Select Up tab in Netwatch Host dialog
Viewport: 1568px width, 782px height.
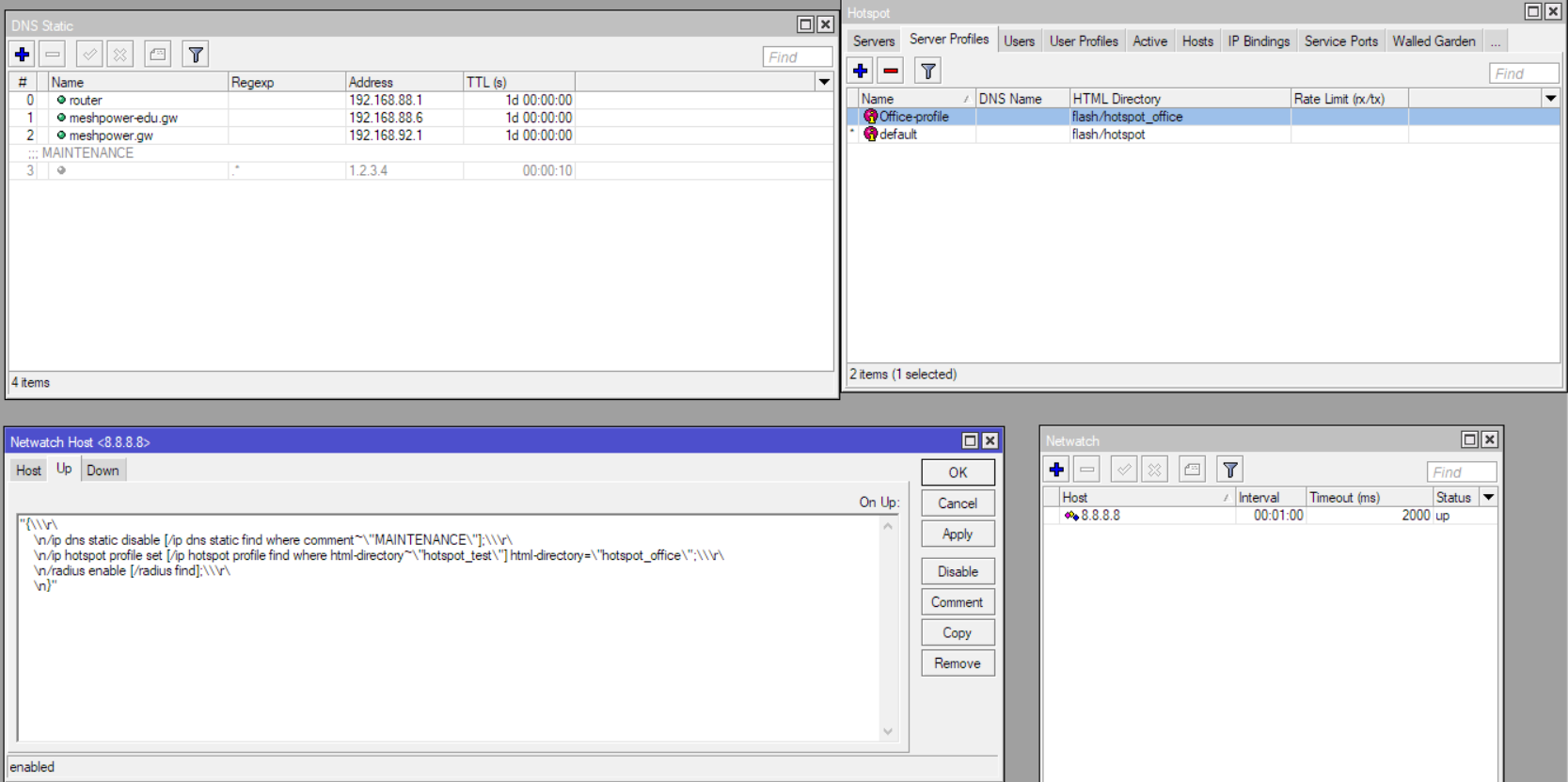click(x=64, y=469)
